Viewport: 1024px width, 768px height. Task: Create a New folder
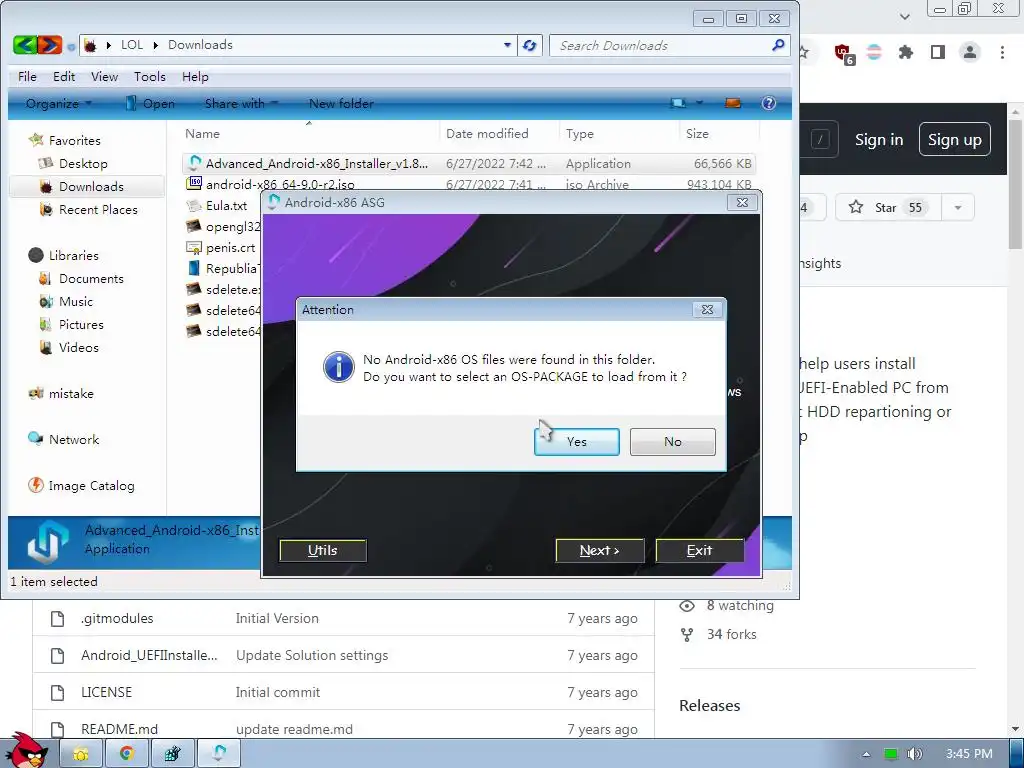point(341,103)
